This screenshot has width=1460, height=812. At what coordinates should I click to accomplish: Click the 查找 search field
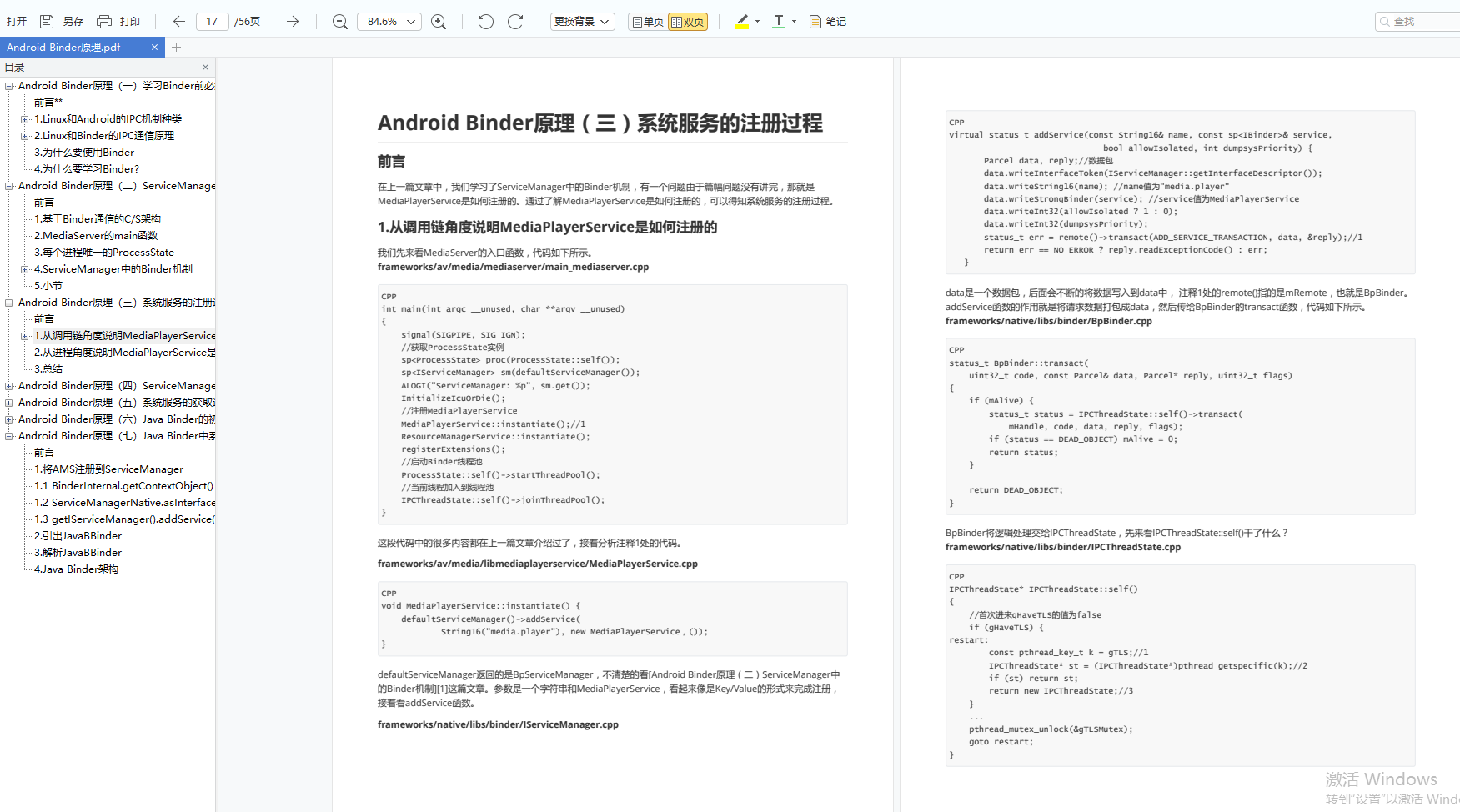pyautogui.click(x=1417, y=22)
